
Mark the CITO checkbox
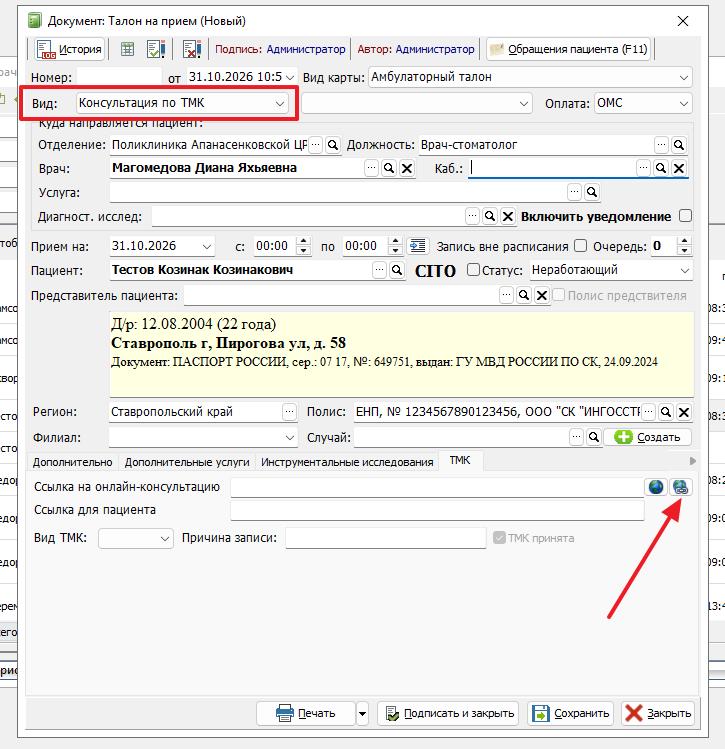click(473, 269)
